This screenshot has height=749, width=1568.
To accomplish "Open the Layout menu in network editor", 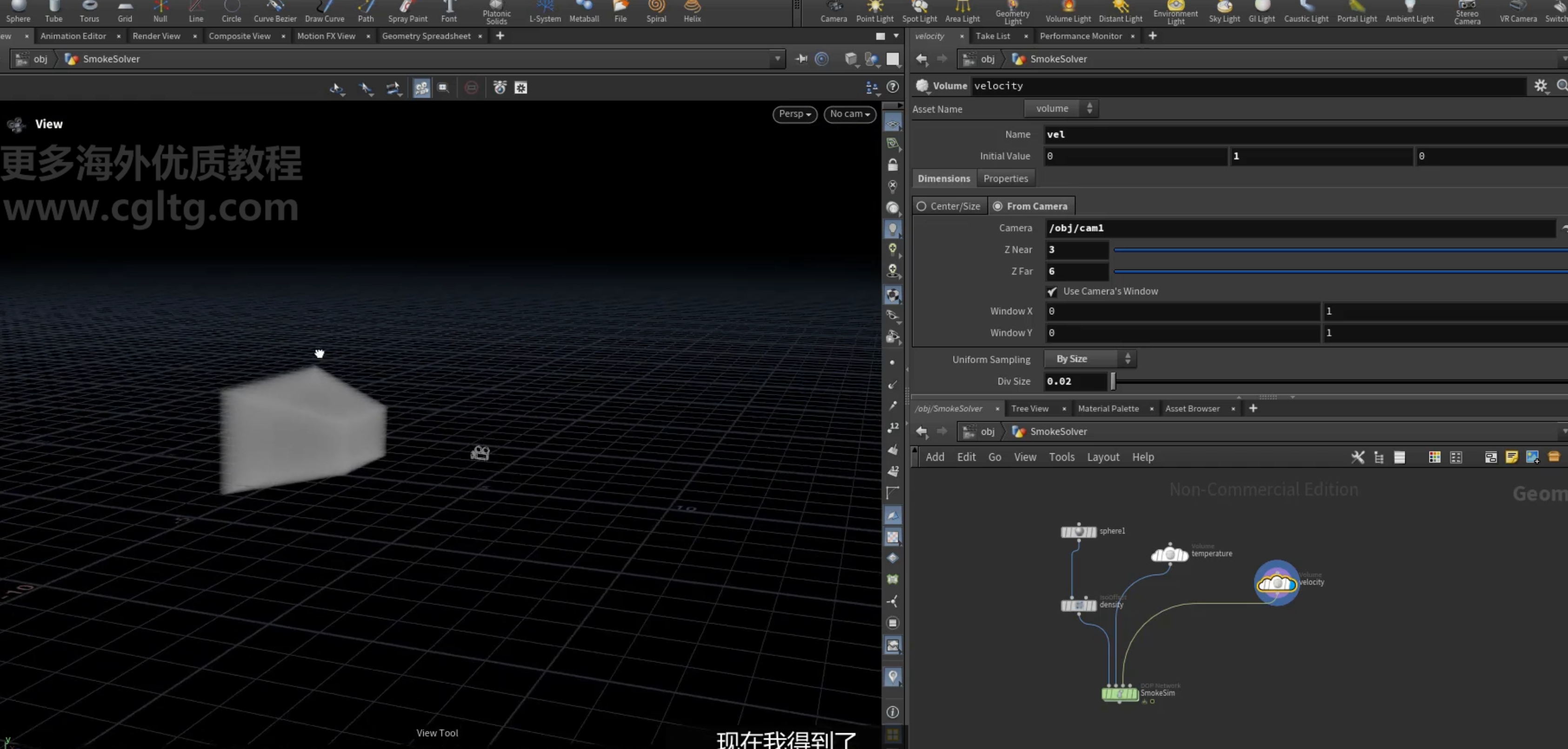I will point(1102,457).
